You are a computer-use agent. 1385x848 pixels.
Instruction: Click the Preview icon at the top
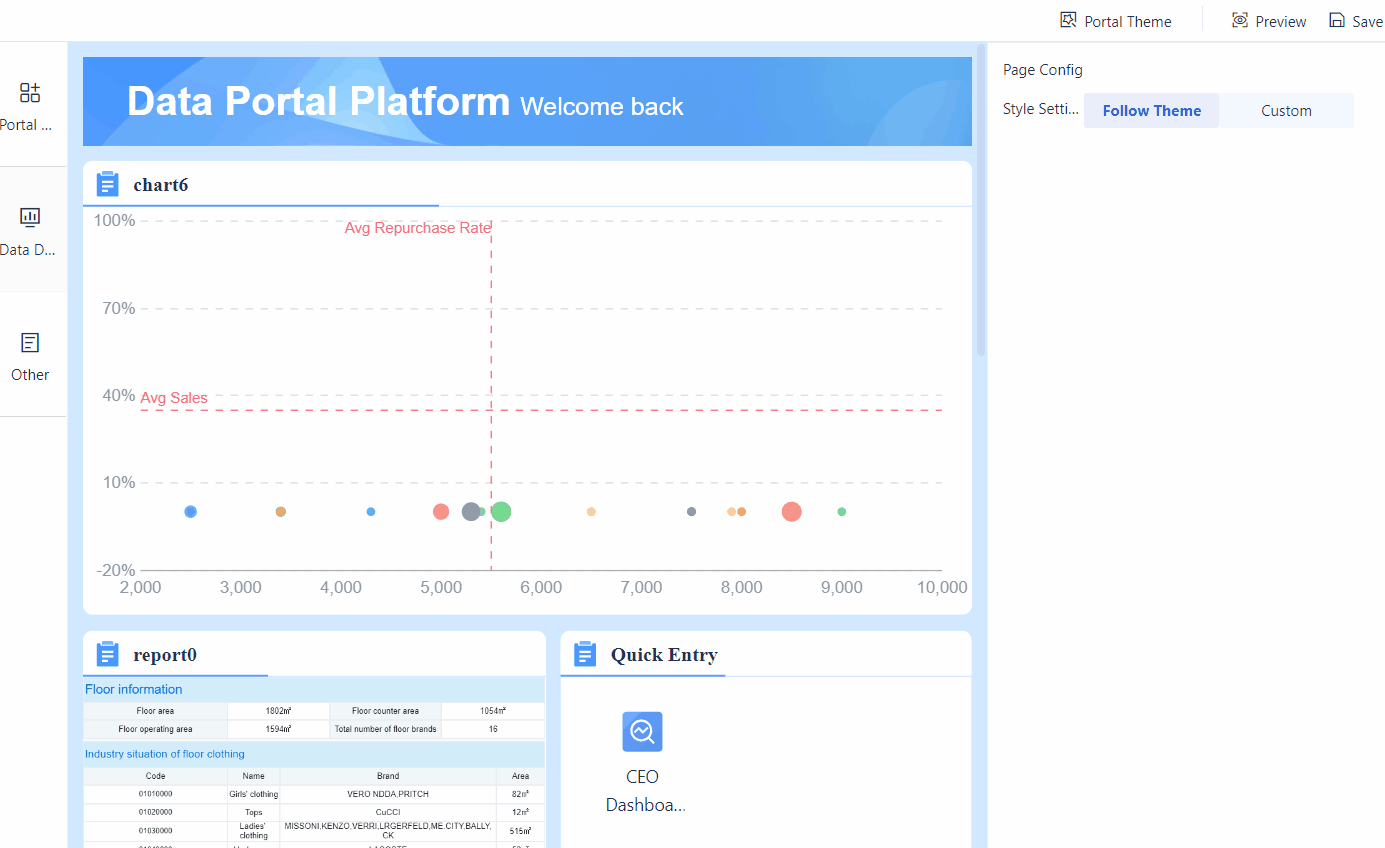pyautogui.click(x=1238, y=20)
